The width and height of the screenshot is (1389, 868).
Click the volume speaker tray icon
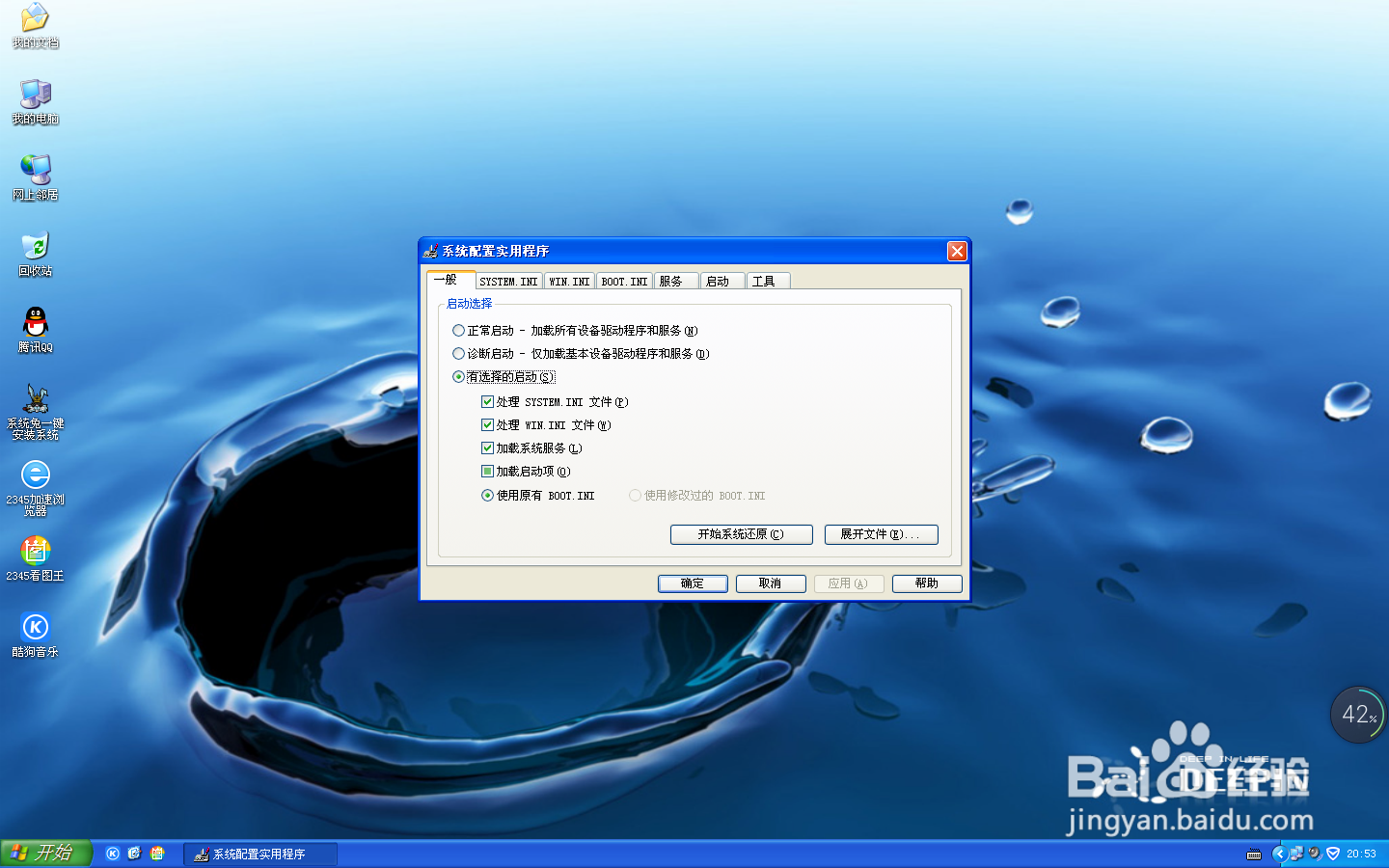coord(1315,853)
